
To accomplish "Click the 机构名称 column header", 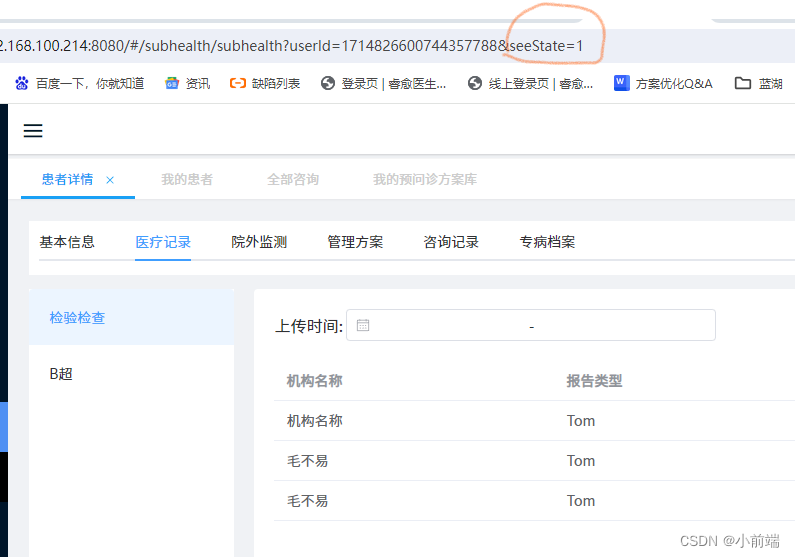I will click(315, 381).
